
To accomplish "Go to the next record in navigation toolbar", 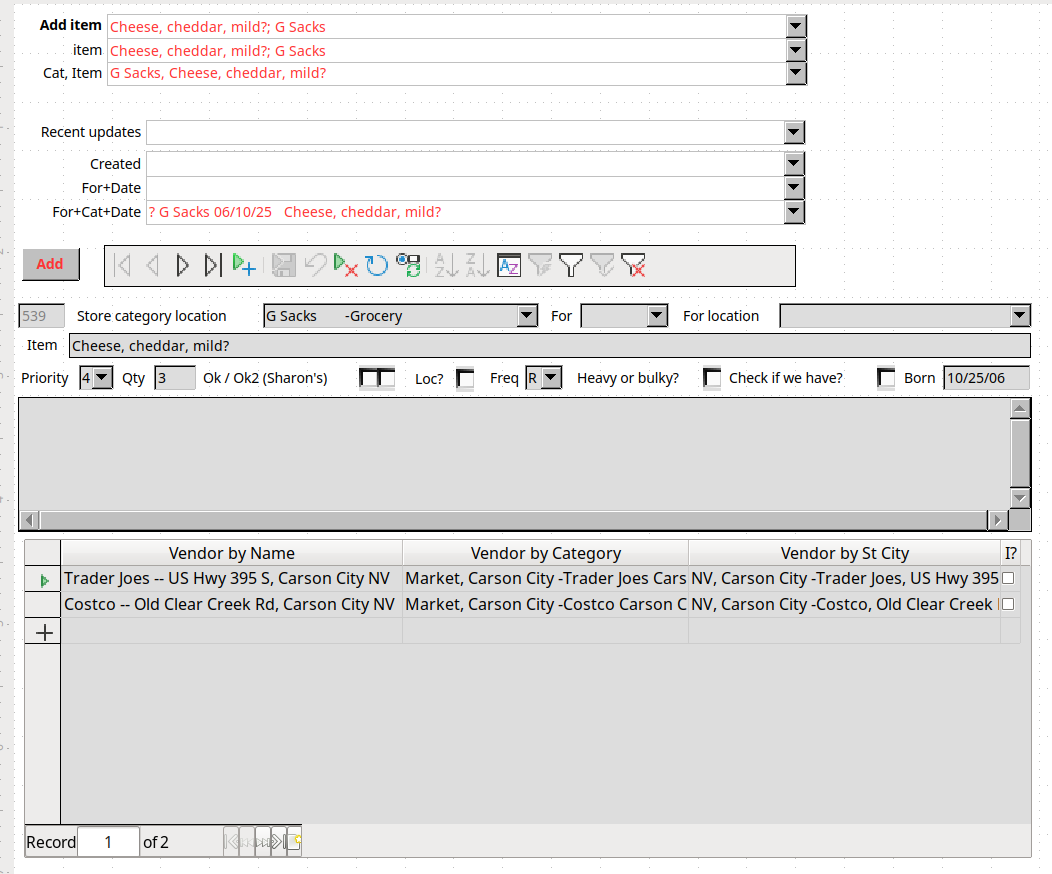I will [182, 265].
